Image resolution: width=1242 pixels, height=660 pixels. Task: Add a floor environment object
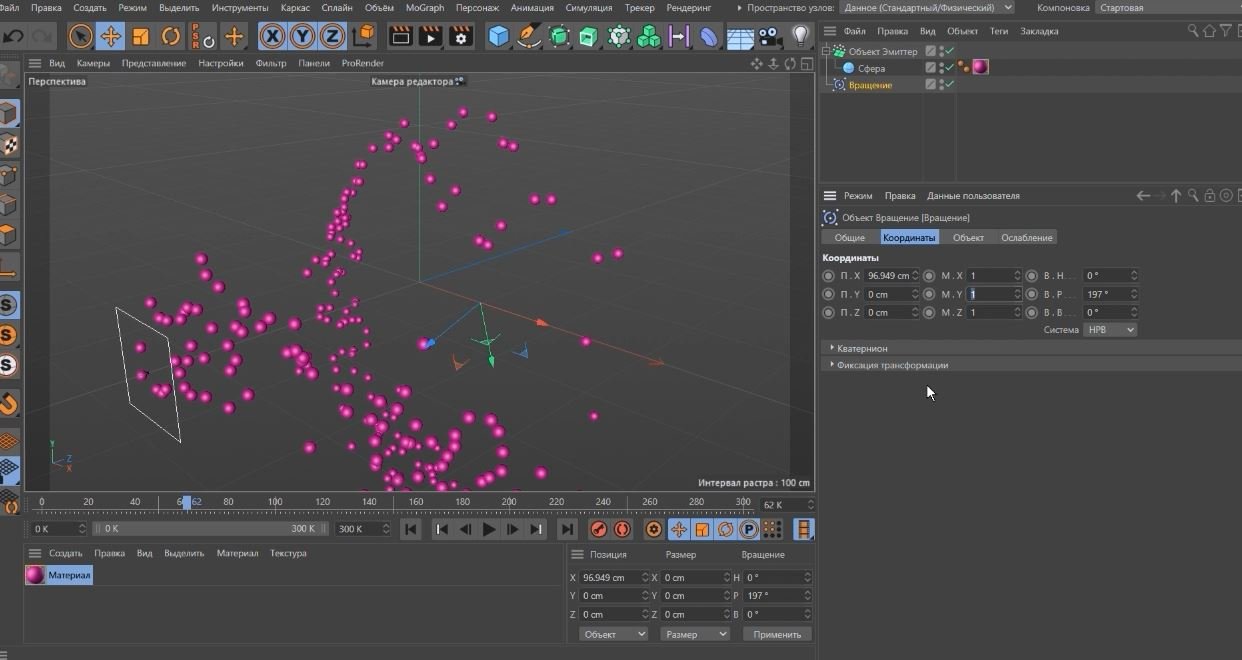740,38
